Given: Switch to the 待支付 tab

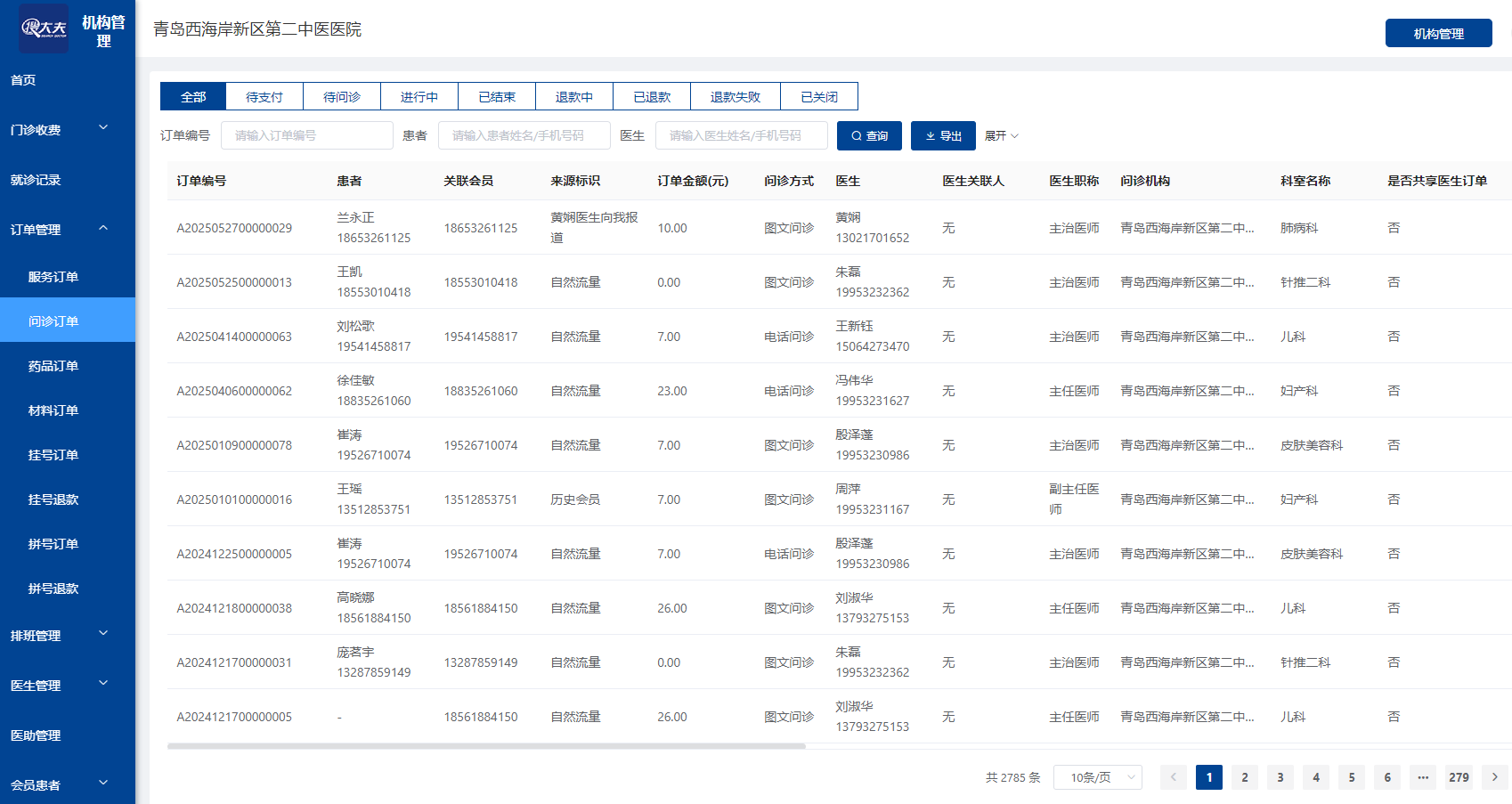Looking at the screenshot, I should coord(264,97).
